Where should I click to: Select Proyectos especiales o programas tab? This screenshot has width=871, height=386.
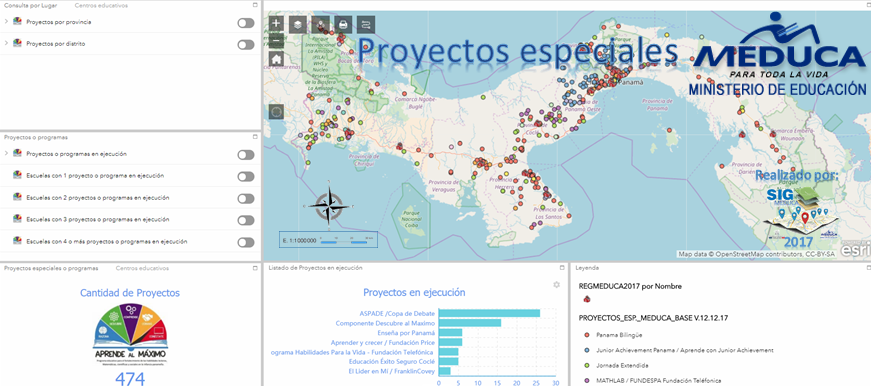(51, 268)
